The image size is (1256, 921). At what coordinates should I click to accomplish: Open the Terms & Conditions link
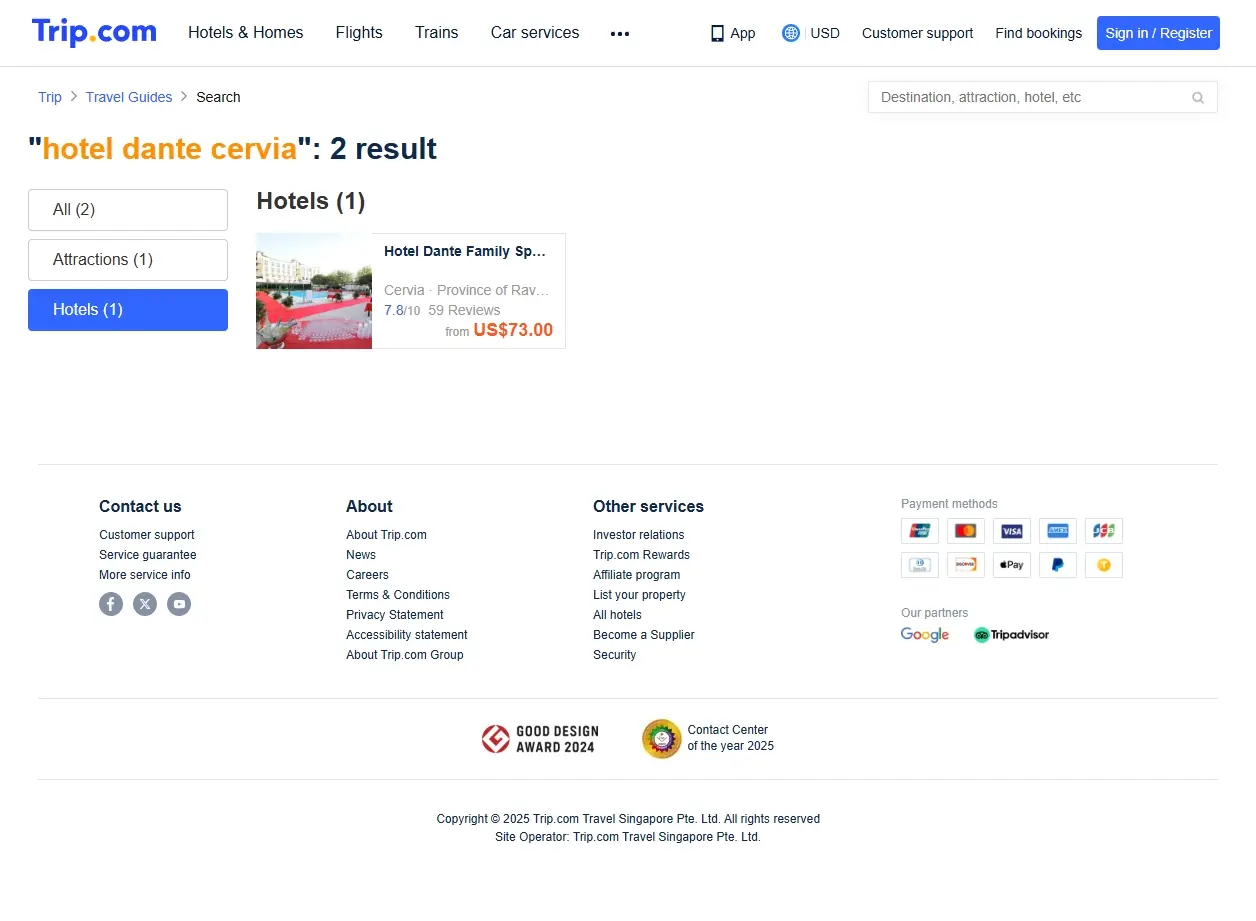tap(398, 595)
